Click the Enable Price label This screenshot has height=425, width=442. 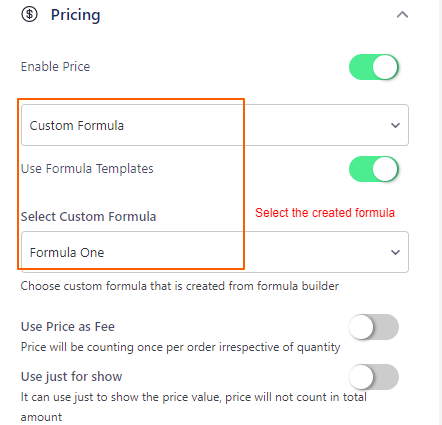(x=55, y=67)
